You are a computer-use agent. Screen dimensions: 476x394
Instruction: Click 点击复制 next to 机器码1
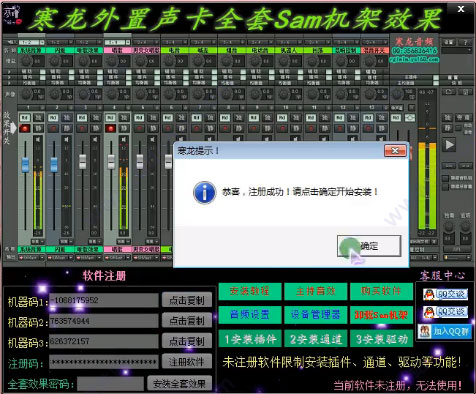(x=187, y=300)
